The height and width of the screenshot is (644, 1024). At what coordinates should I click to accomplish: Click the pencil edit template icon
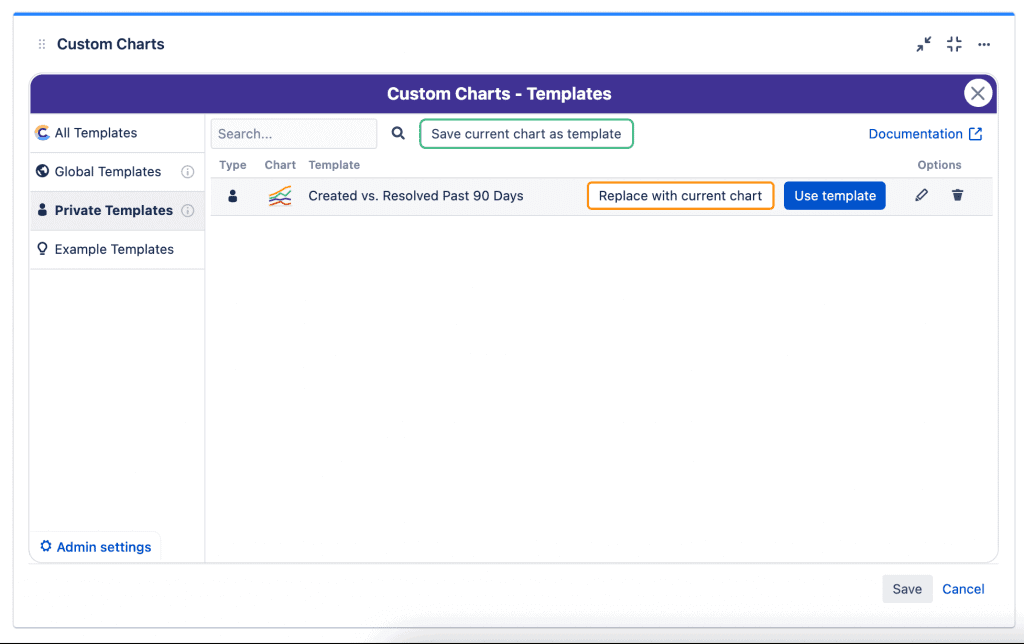point(921,195)
